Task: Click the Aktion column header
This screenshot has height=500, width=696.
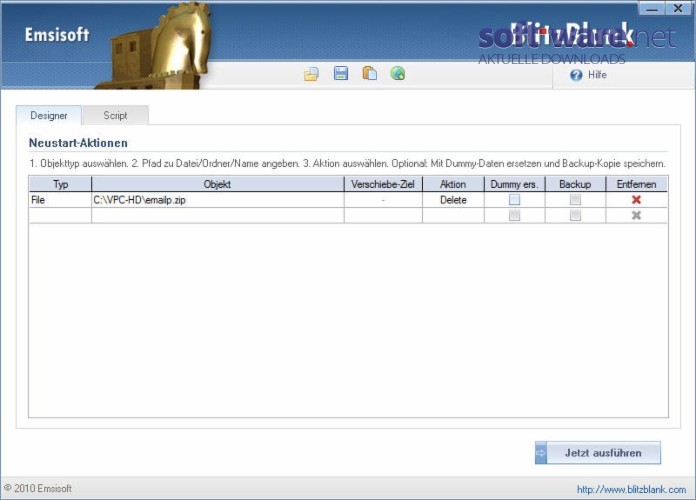Action: 453,184
